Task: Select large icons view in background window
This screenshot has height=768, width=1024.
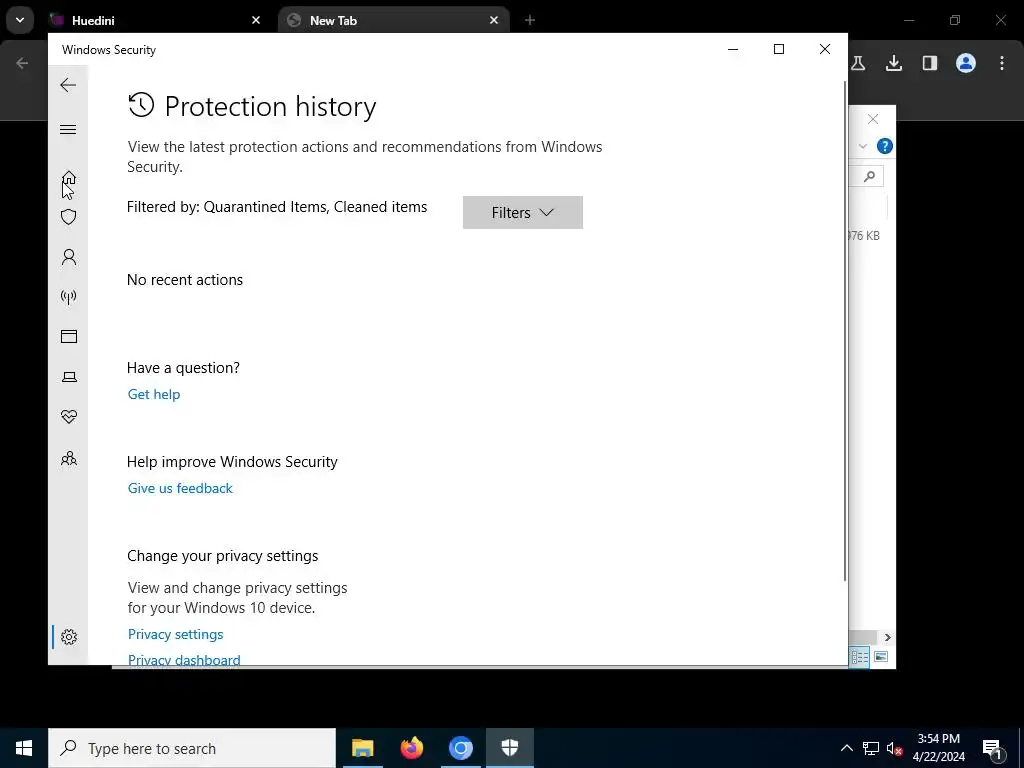Action: tap(881, 657)
